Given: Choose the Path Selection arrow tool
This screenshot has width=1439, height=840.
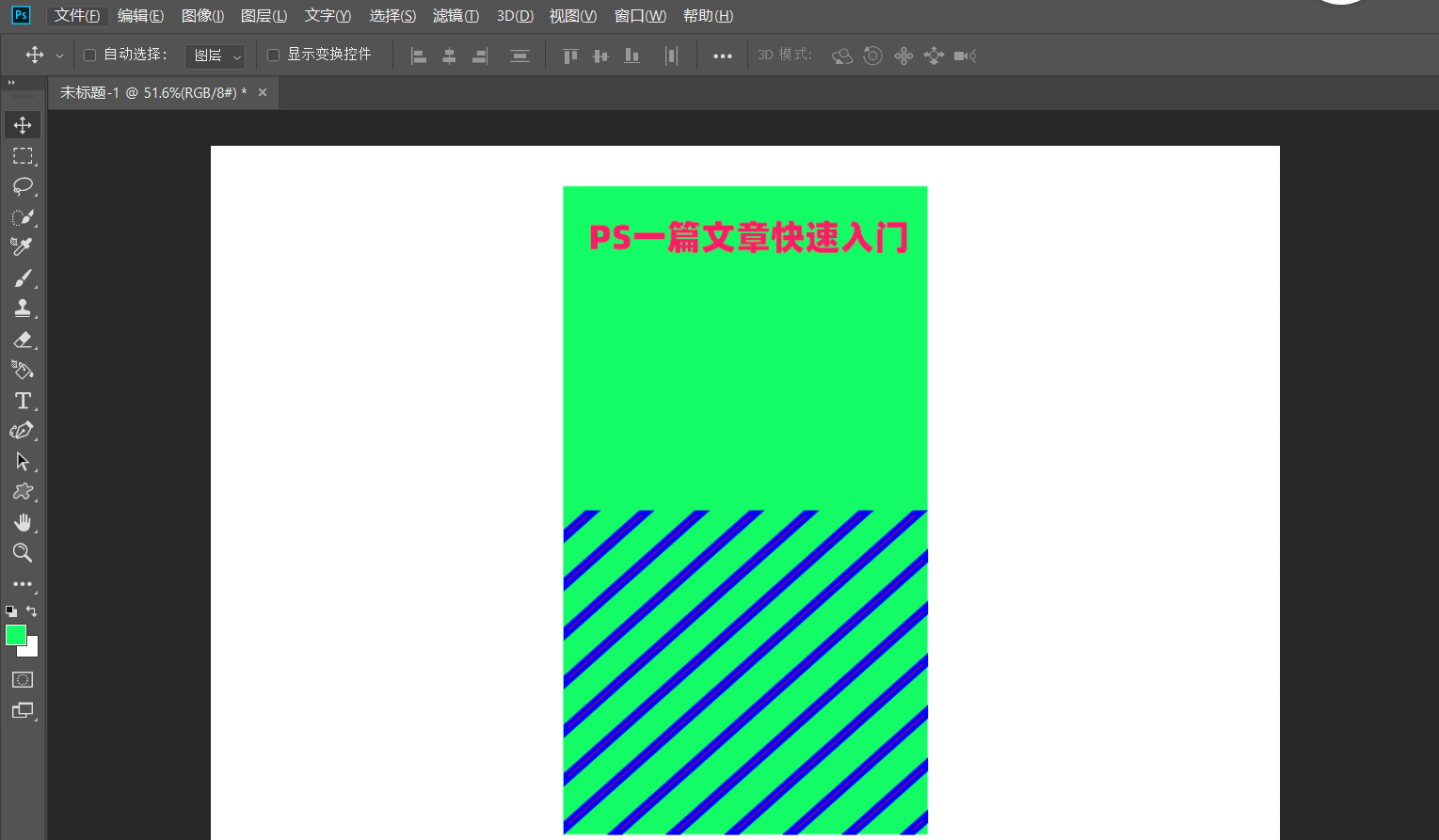Looking at the screenshot, I should (x=23, y=462).
